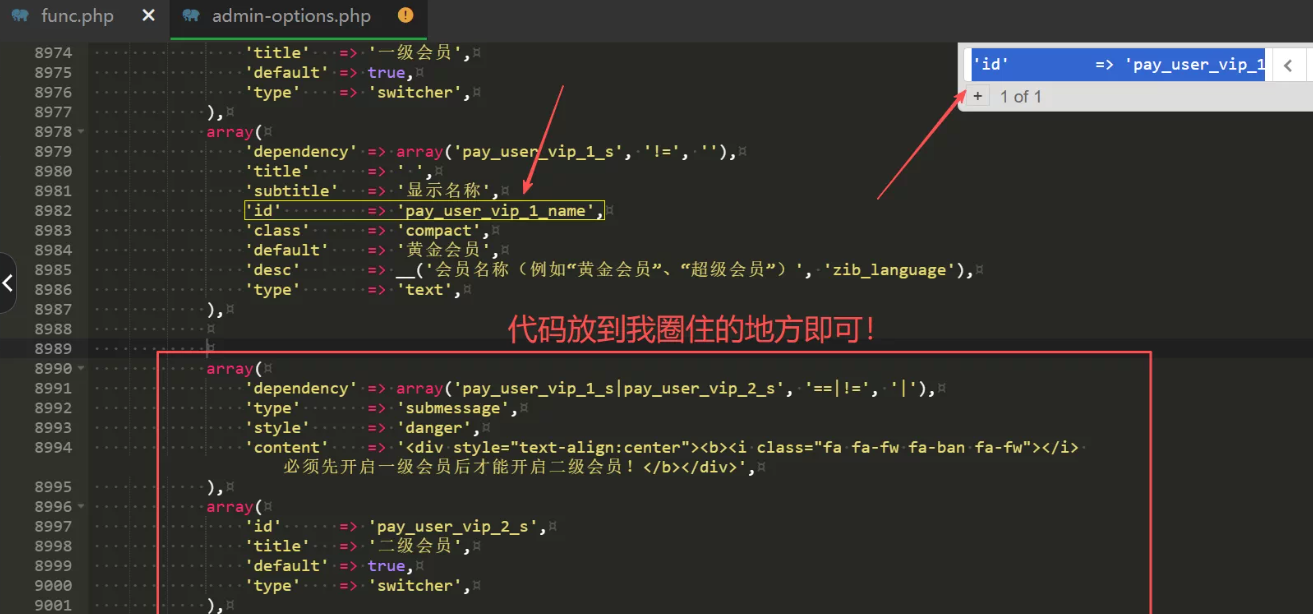1313x614 pixels.
Task: Click the '1 of 1' match count
Action: [1021, 97]
